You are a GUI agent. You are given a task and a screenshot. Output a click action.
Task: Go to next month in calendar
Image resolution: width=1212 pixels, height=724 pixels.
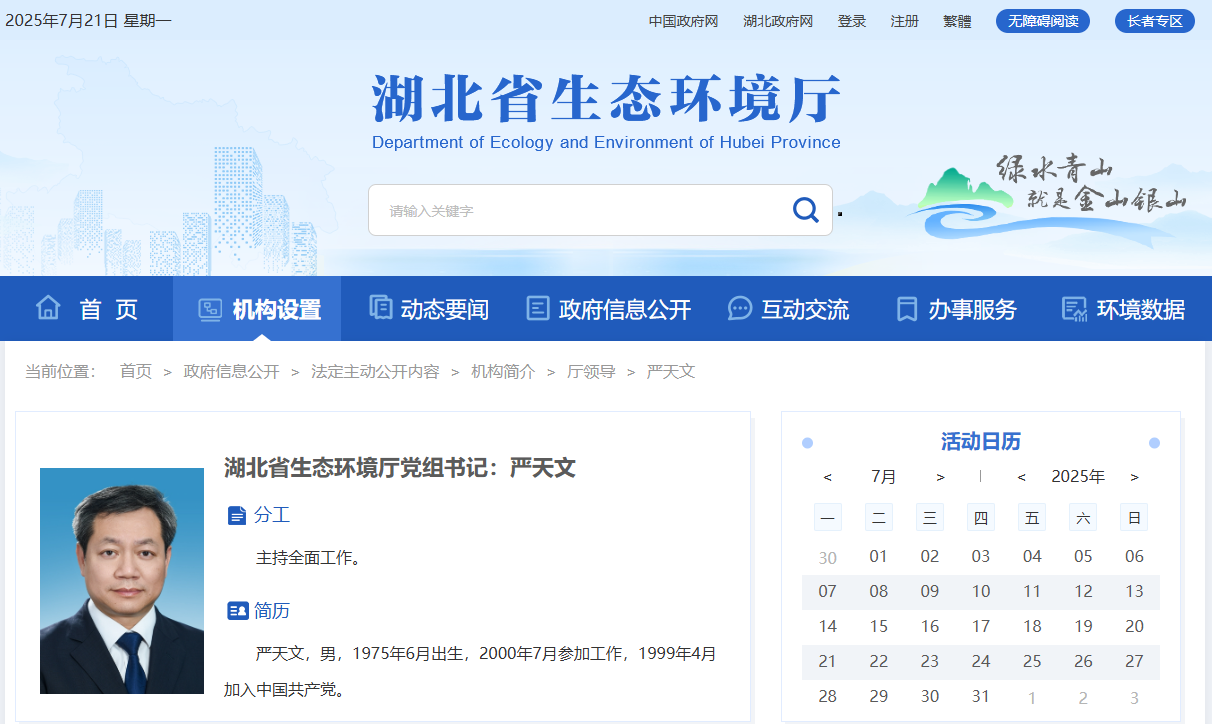point(940,477)
